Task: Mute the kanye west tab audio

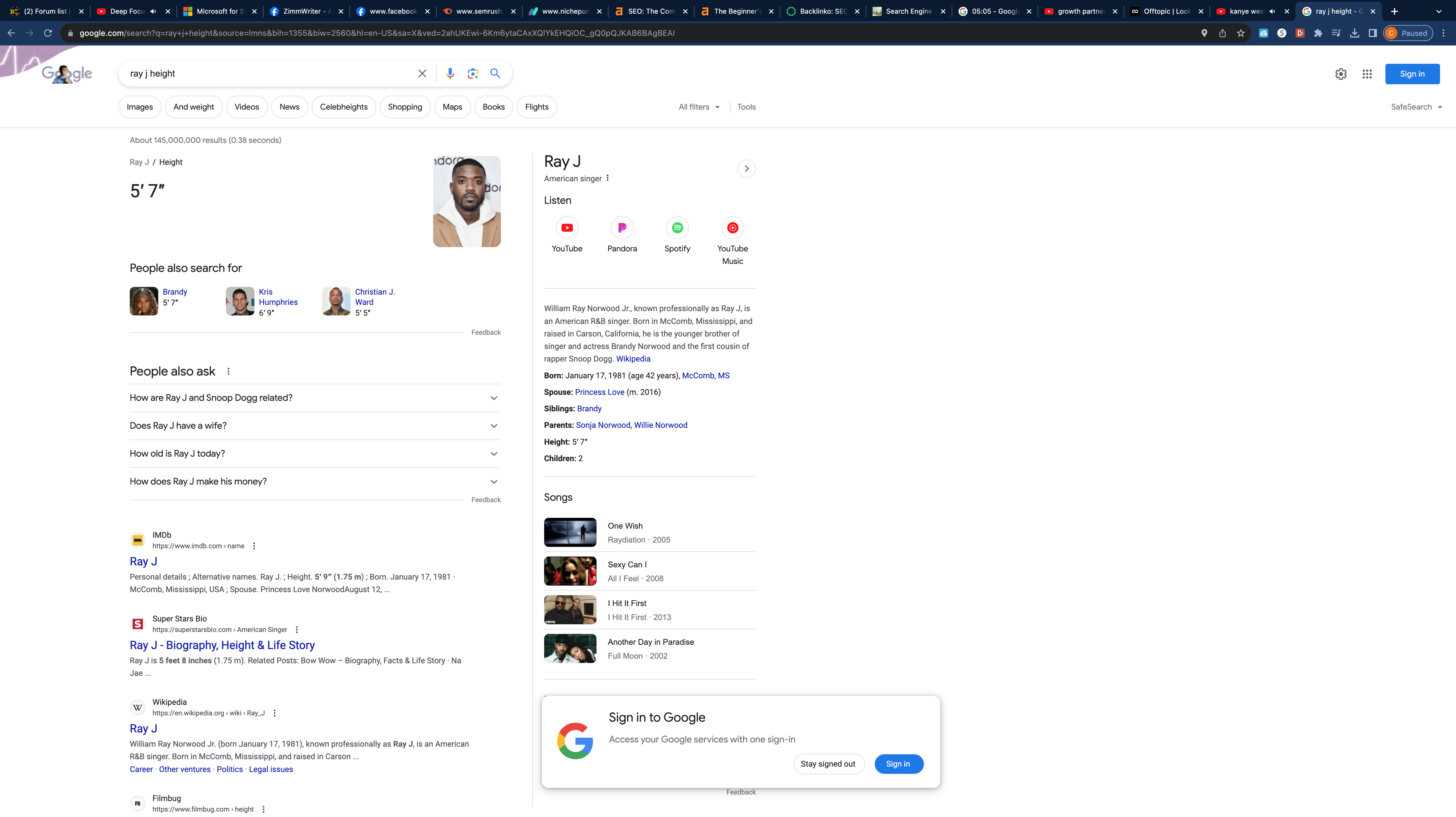Action: click(1272, 11)
